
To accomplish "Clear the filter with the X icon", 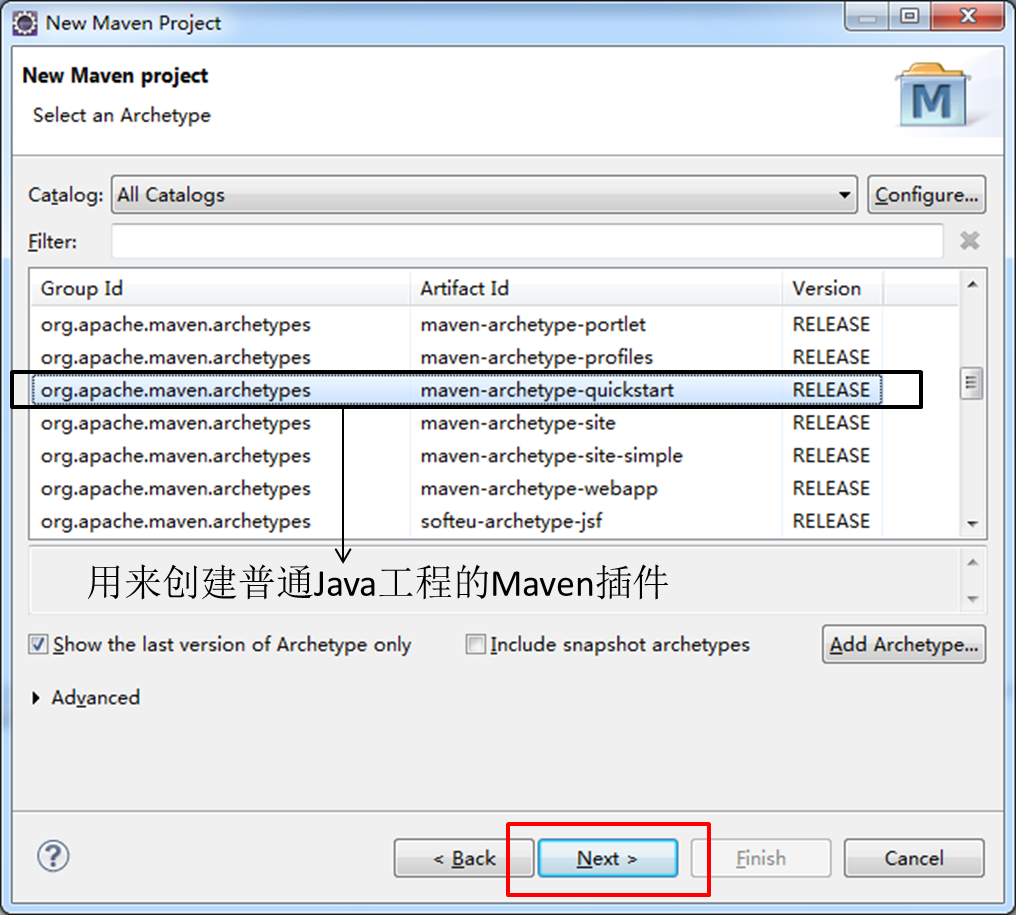I will (969, 241).
